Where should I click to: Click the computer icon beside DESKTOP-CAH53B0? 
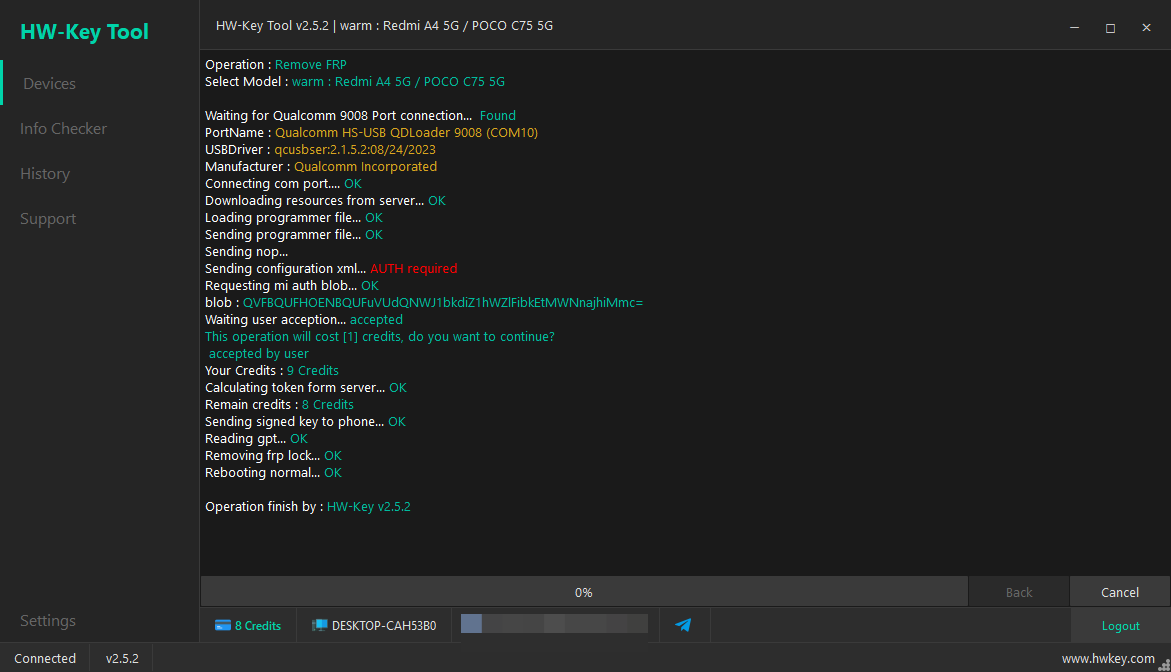320,626
